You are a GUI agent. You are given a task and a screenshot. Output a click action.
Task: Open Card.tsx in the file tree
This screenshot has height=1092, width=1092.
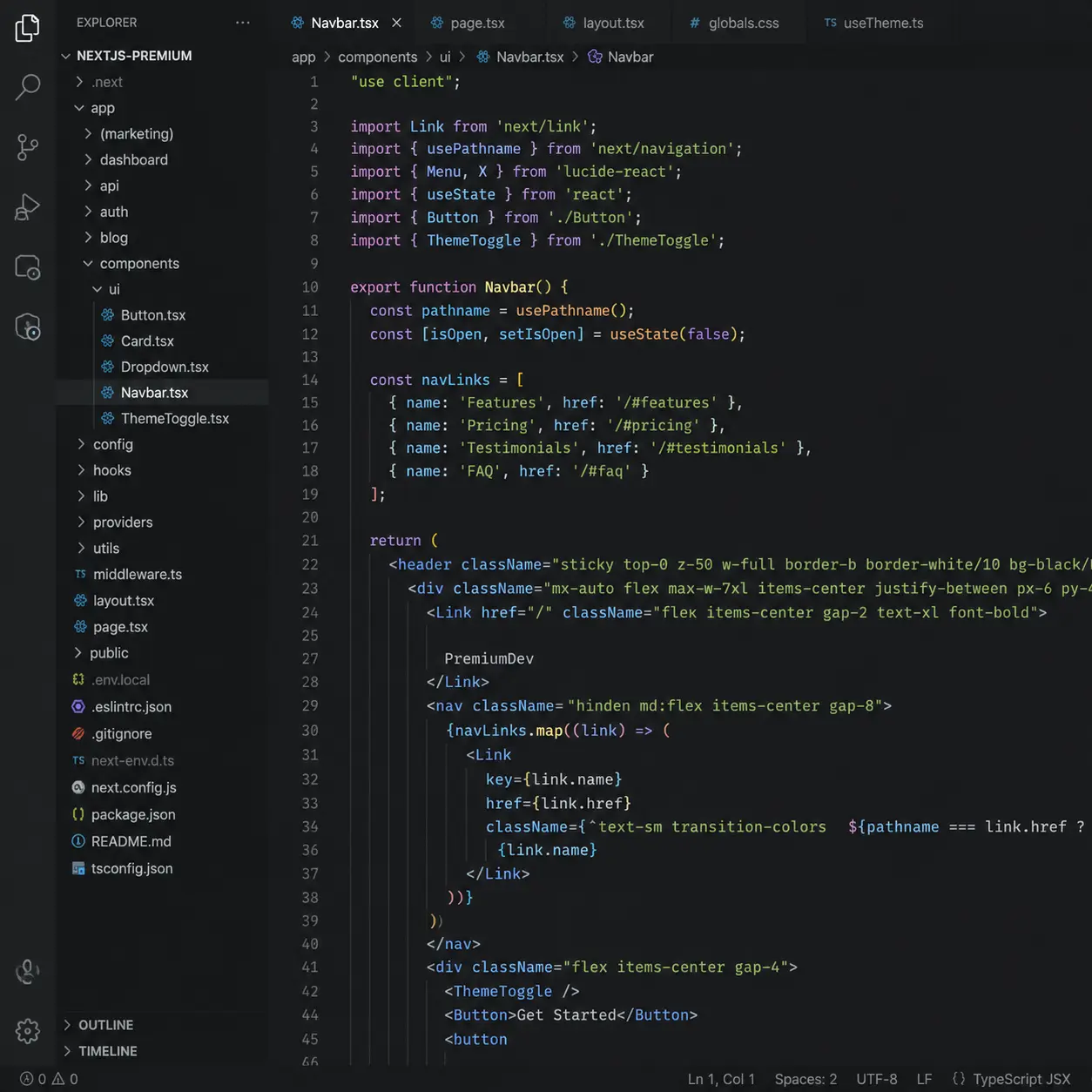tap(146, 341)
